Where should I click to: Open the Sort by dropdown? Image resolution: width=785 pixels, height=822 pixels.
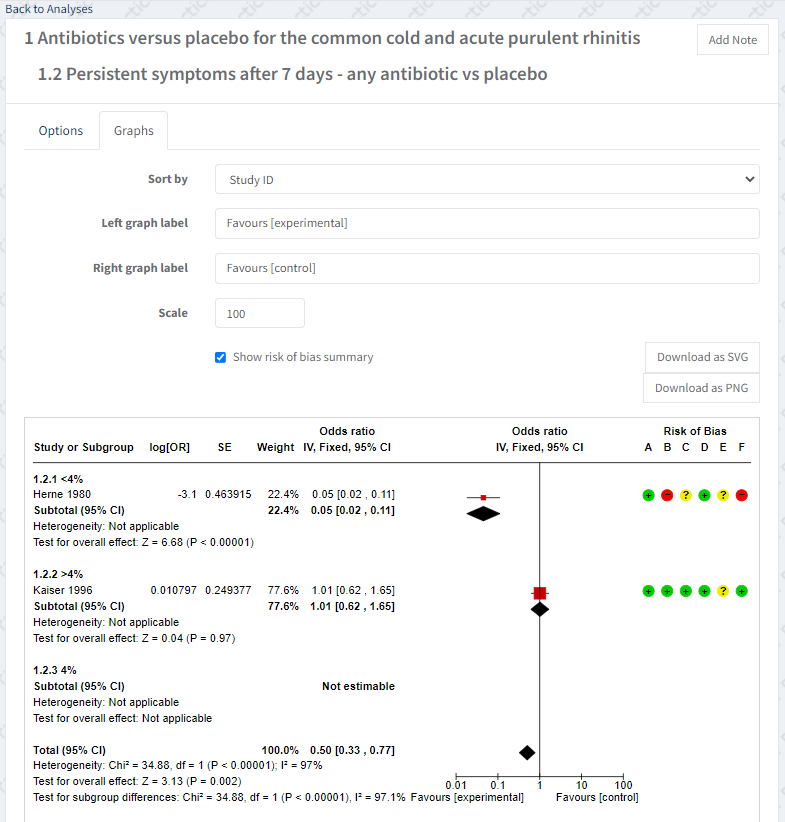(x=487, y=180)
